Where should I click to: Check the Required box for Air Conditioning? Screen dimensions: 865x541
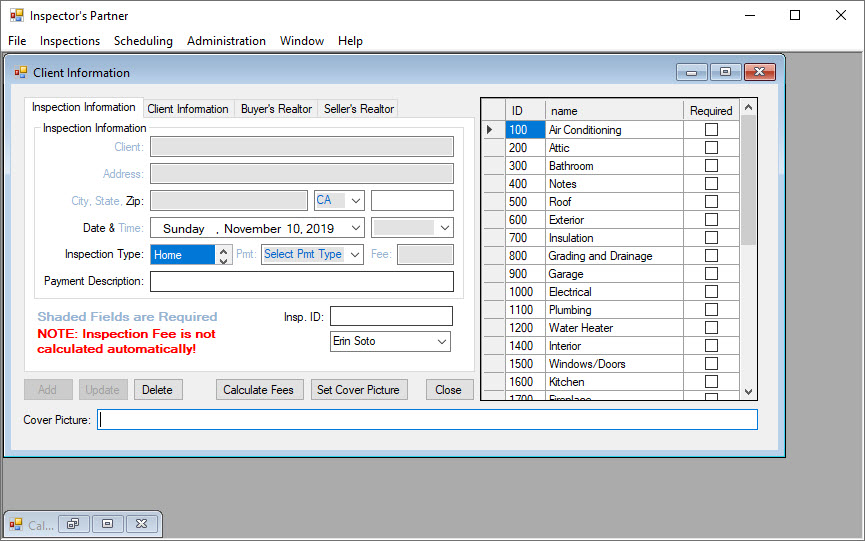point(711,130)
